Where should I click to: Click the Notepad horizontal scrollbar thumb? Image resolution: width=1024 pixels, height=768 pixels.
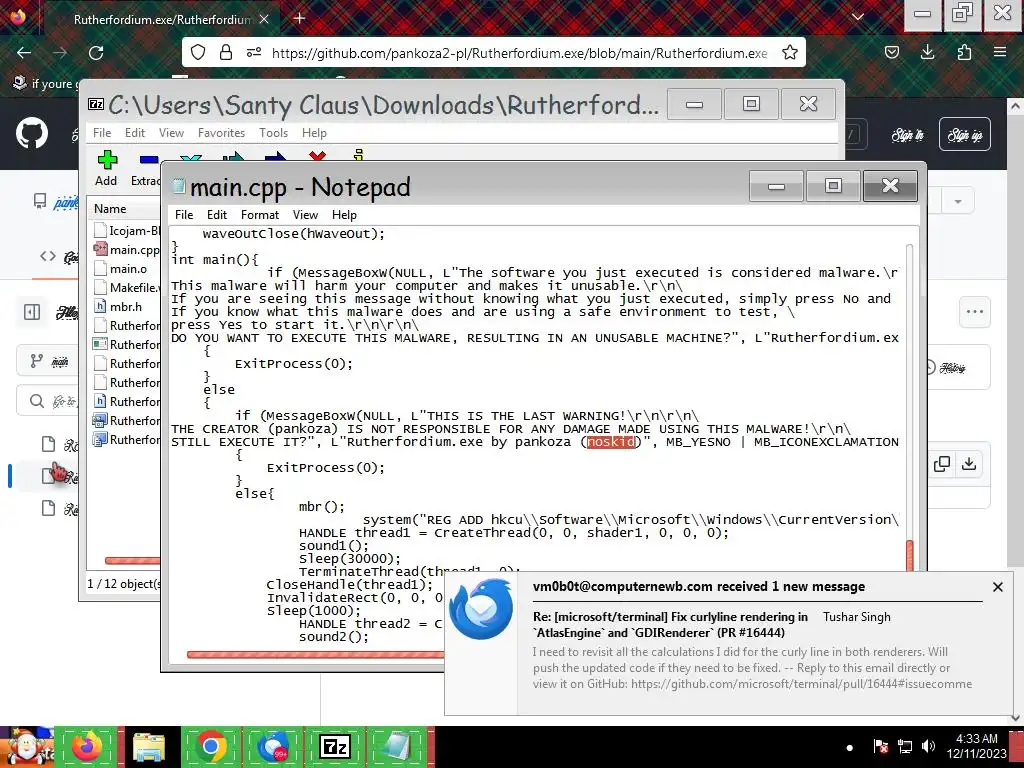coord(315,654)
